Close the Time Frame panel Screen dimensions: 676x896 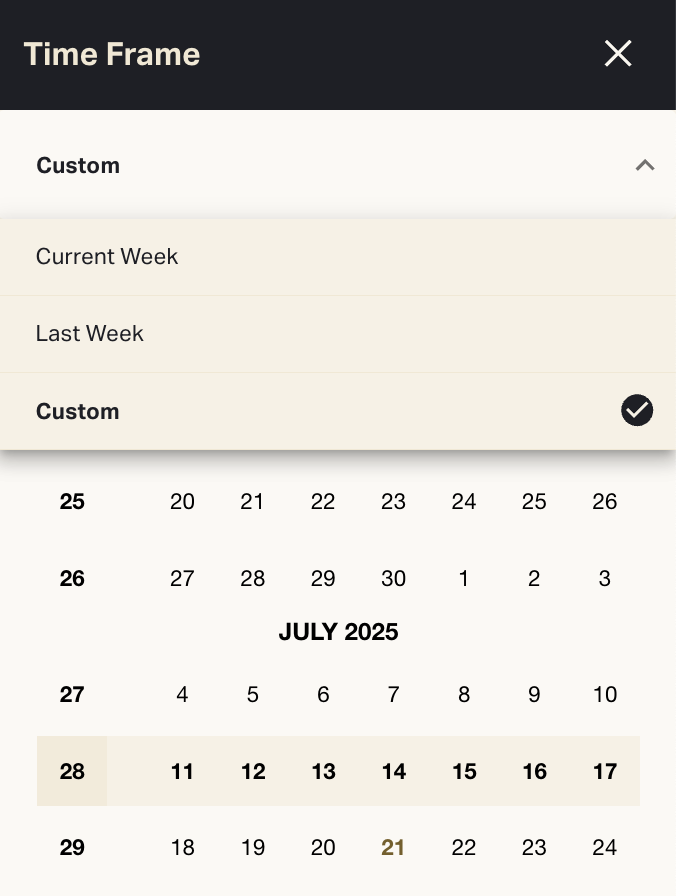point(618,54)
